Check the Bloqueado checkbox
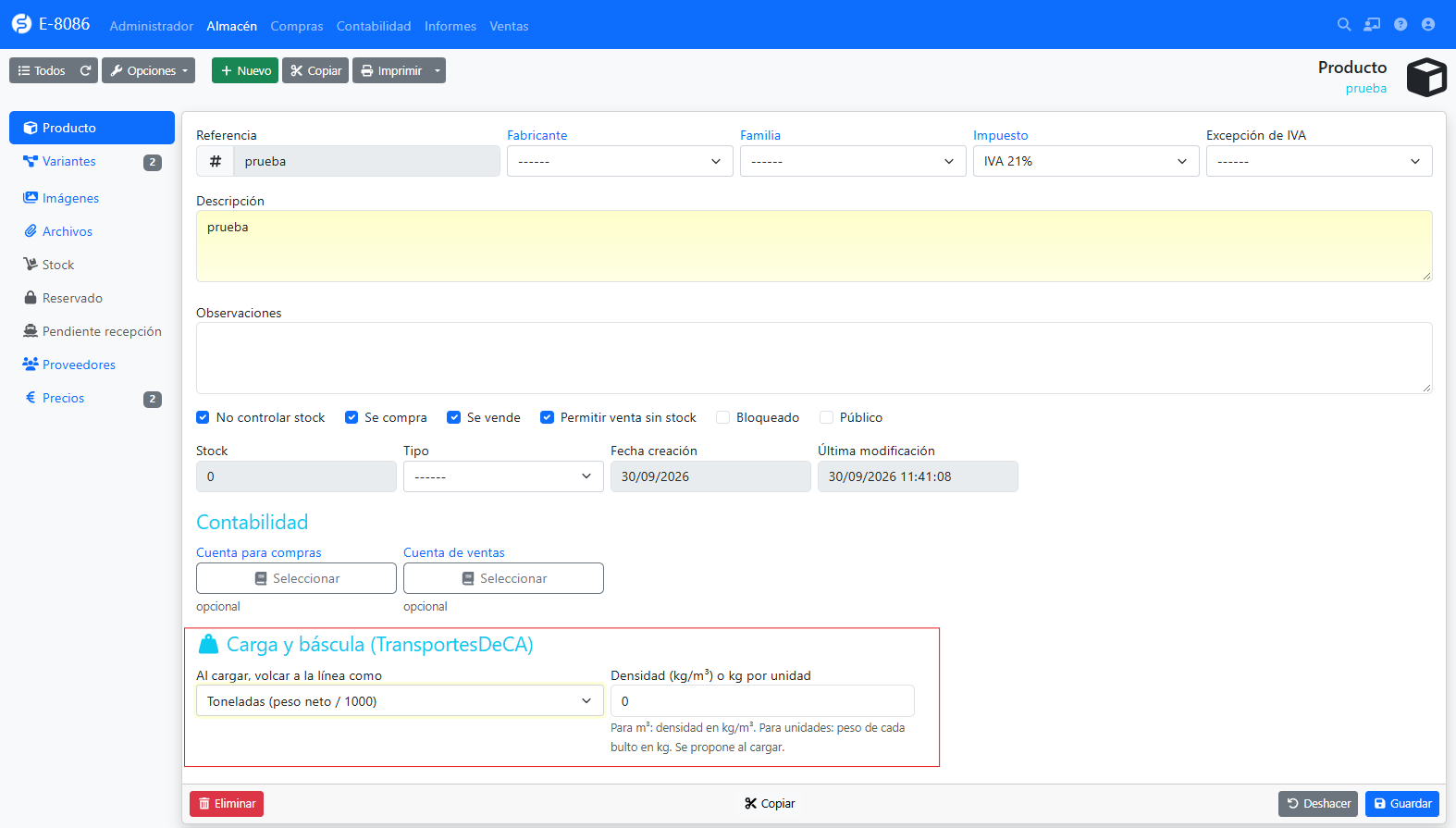The image size is (1456, 828). (723, 417)
